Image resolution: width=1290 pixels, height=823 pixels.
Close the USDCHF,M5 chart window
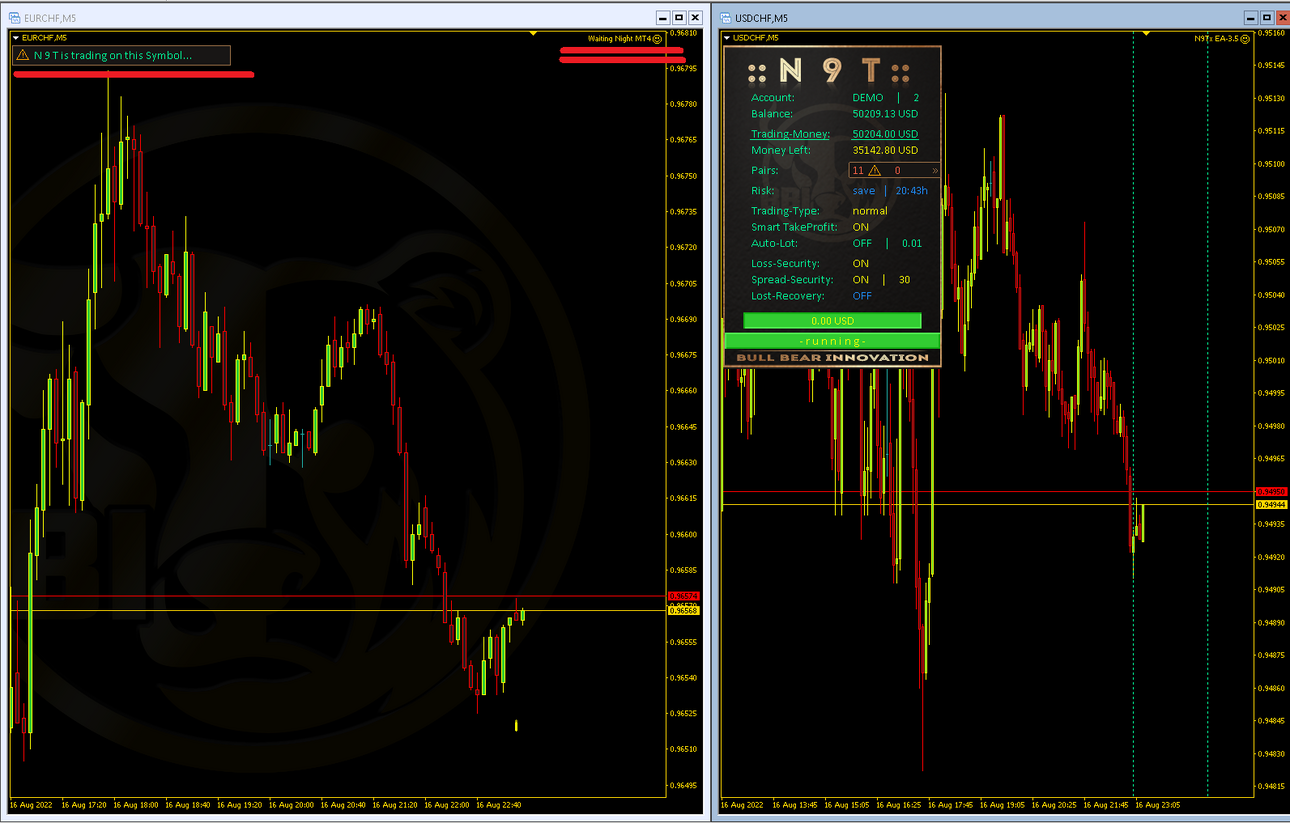(1283, 18)
